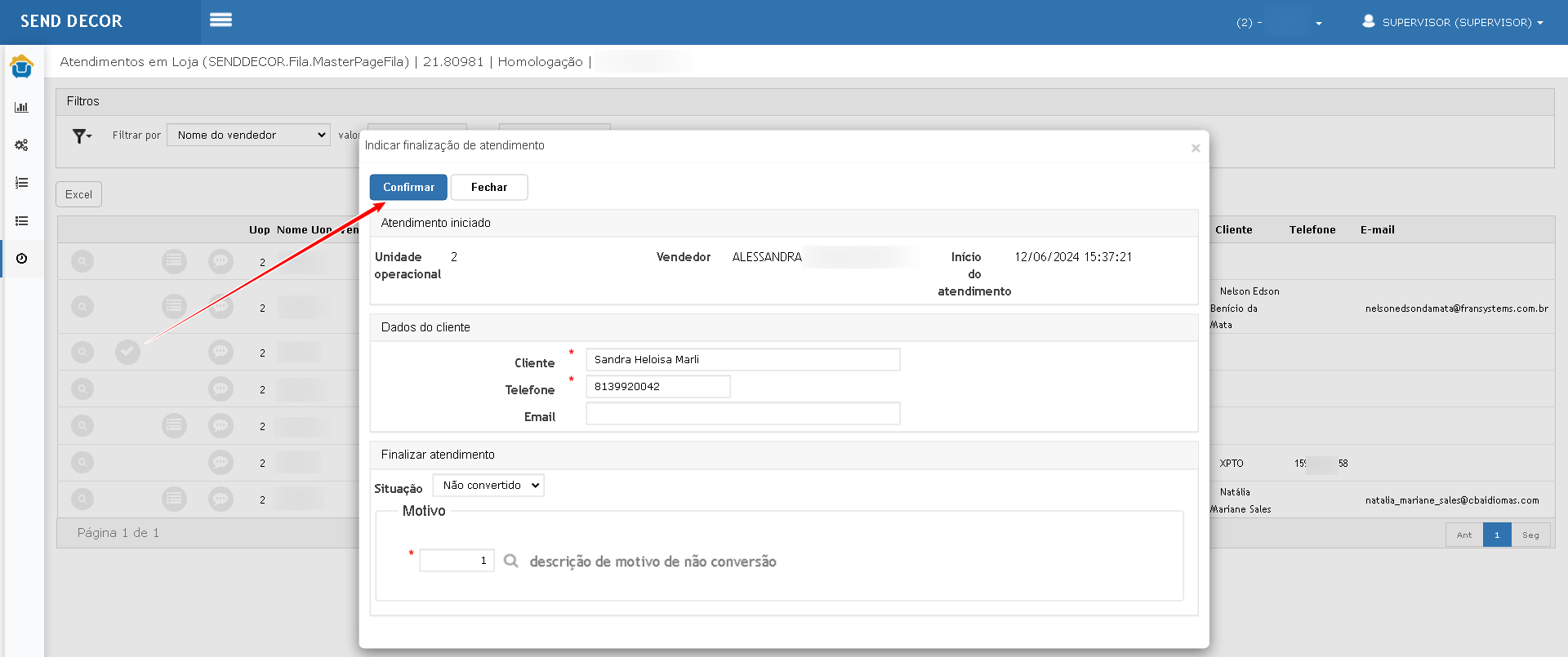The image size is (1568, 657).
Task: Open the funnel filter menu
Action: coord(82,136)
